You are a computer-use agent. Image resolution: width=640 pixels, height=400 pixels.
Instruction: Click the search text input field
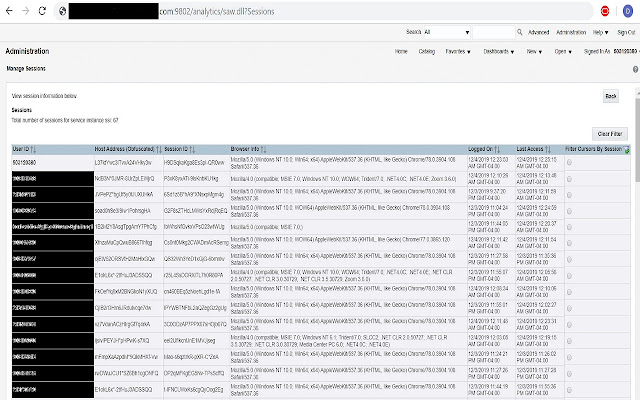[494, 32]
